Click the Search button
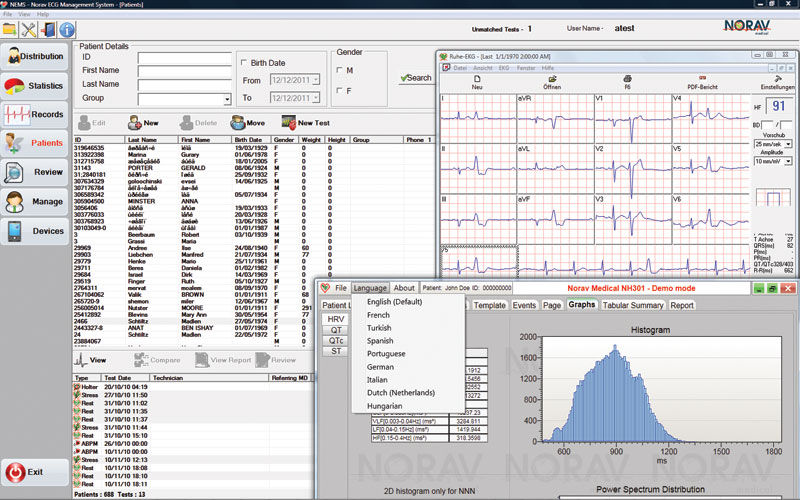 (416, 78)
